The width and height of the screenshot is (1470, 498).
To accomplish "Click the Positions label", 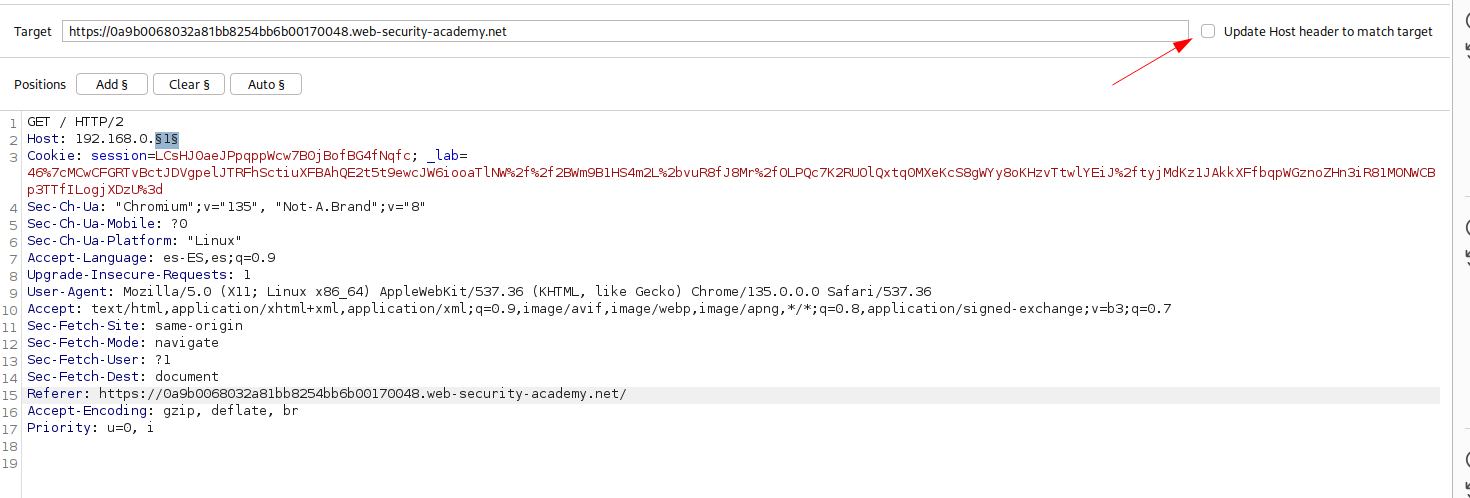I will (x=40, y=84).
